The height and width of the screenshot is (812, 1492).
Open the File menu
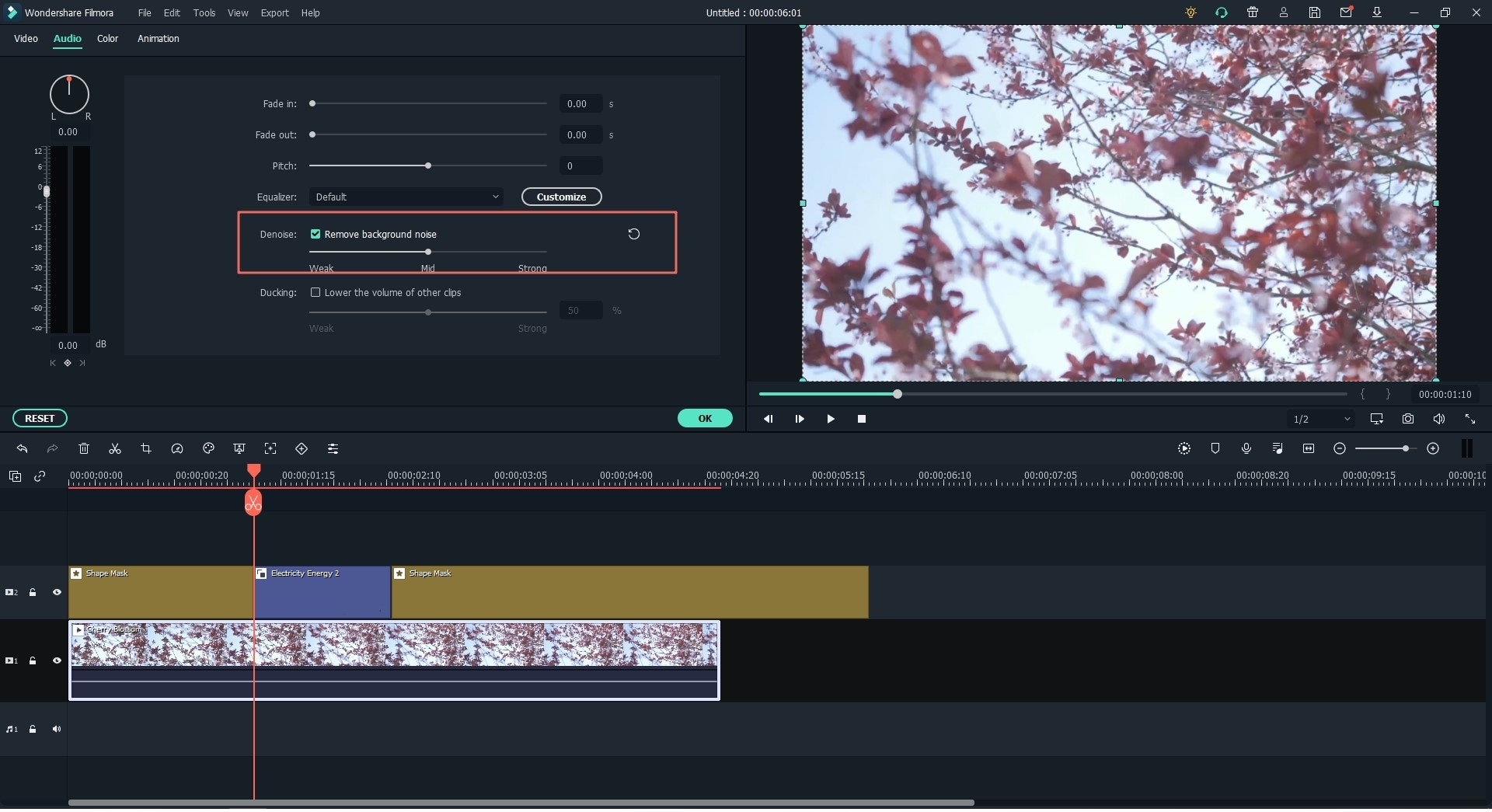pos(145,12)
